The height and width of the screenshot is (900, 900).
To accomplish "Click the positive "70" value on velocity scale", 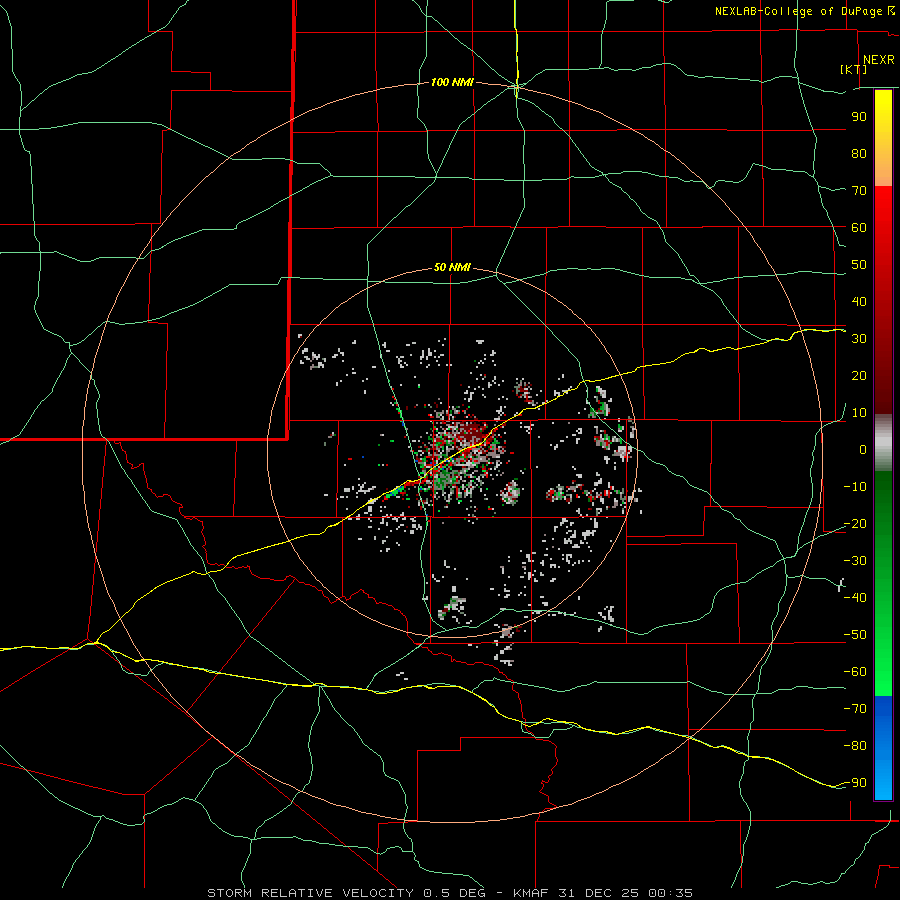I will point(859,191).
